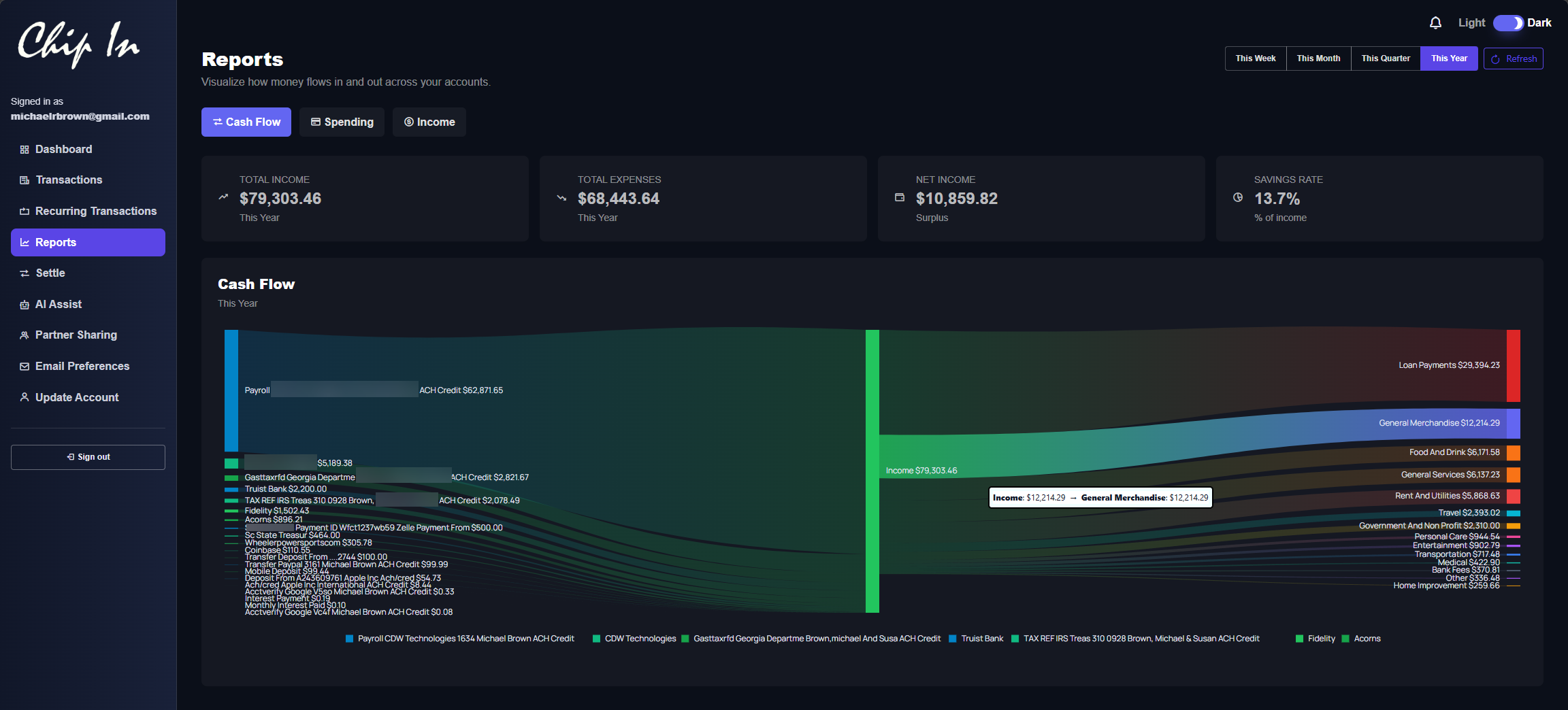This screenshot has width=1568, height=710.
Task: Click the Personal Care $944.54 label
Action: point(1457,537)
